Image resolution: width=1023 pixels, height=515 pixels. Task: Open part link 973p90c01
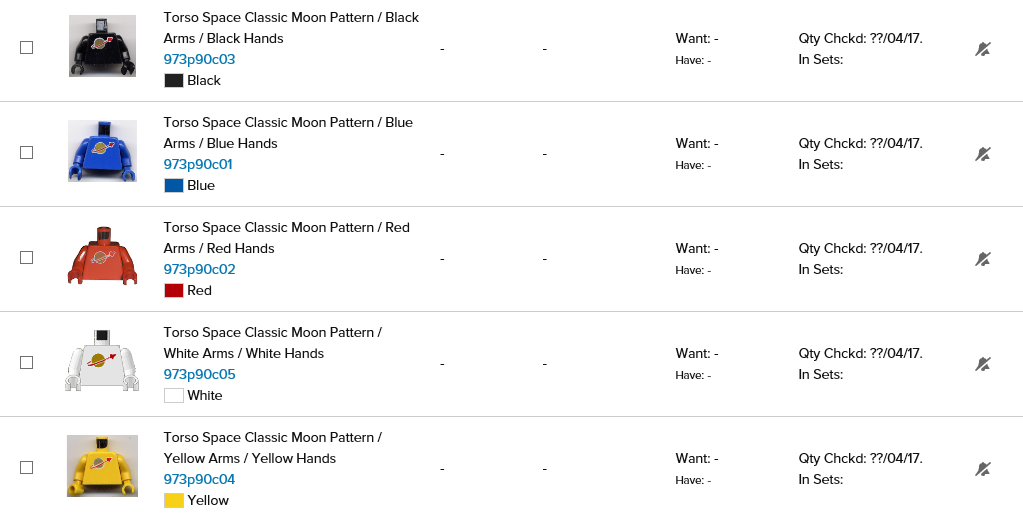coord(198,164)
